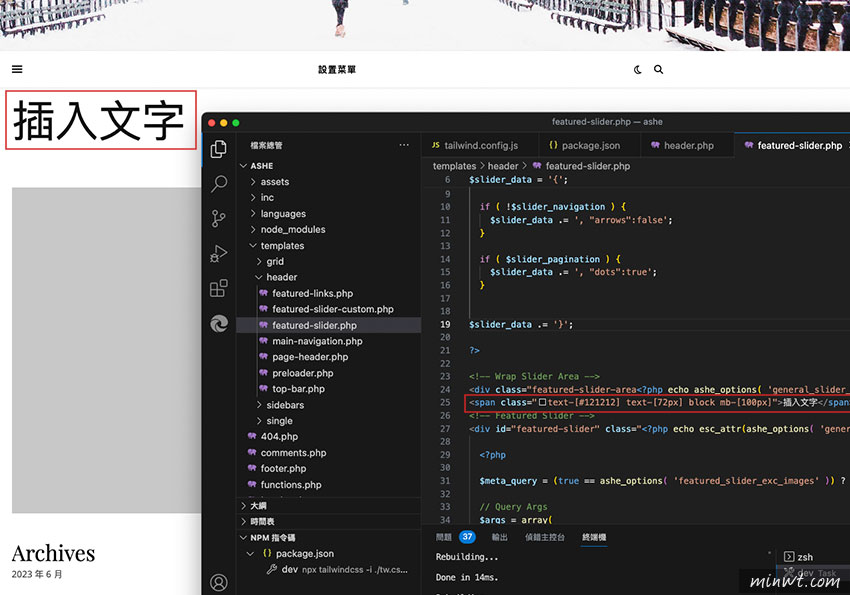Open the 2023 年 6 月 archive link
This screenshot has height=595, width=850.
pyautogui.click(x=37, y=574)
